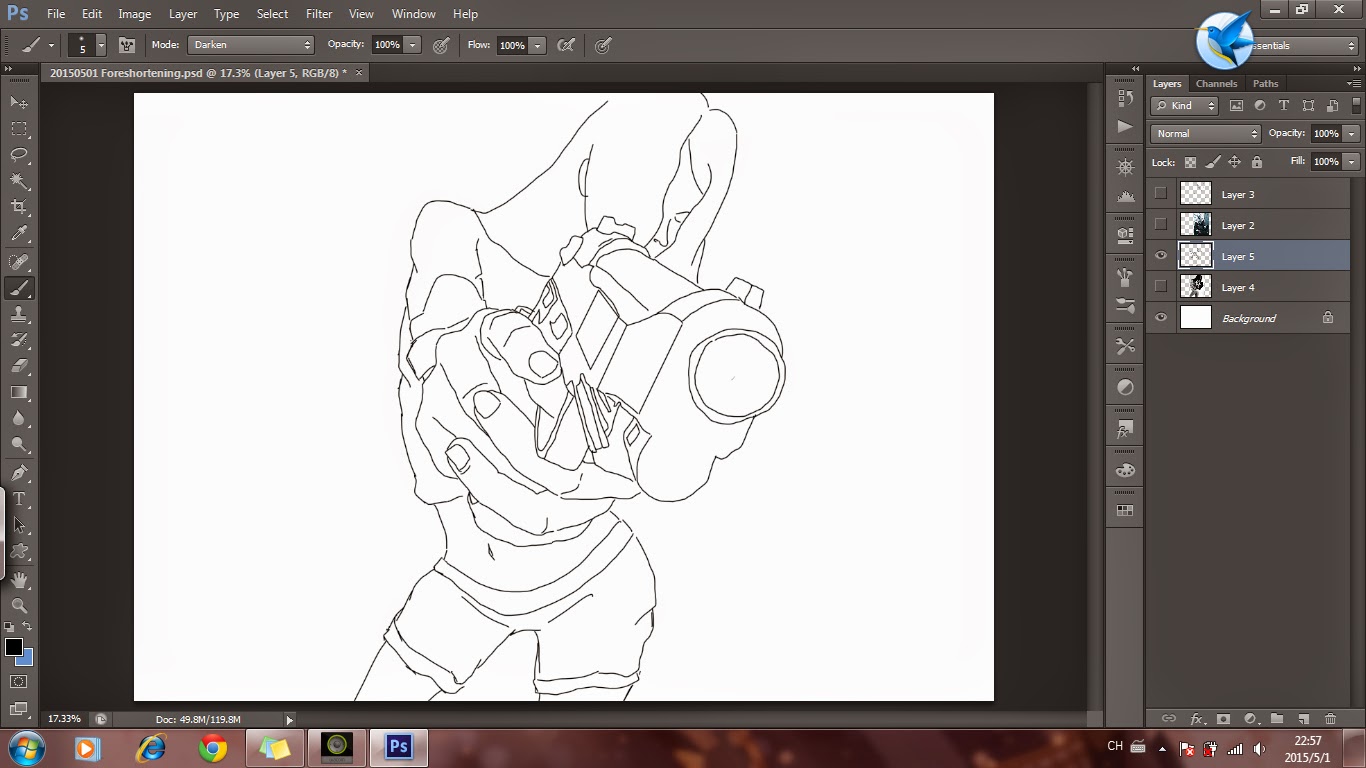Add layer mask icon

click(1223, 718)
